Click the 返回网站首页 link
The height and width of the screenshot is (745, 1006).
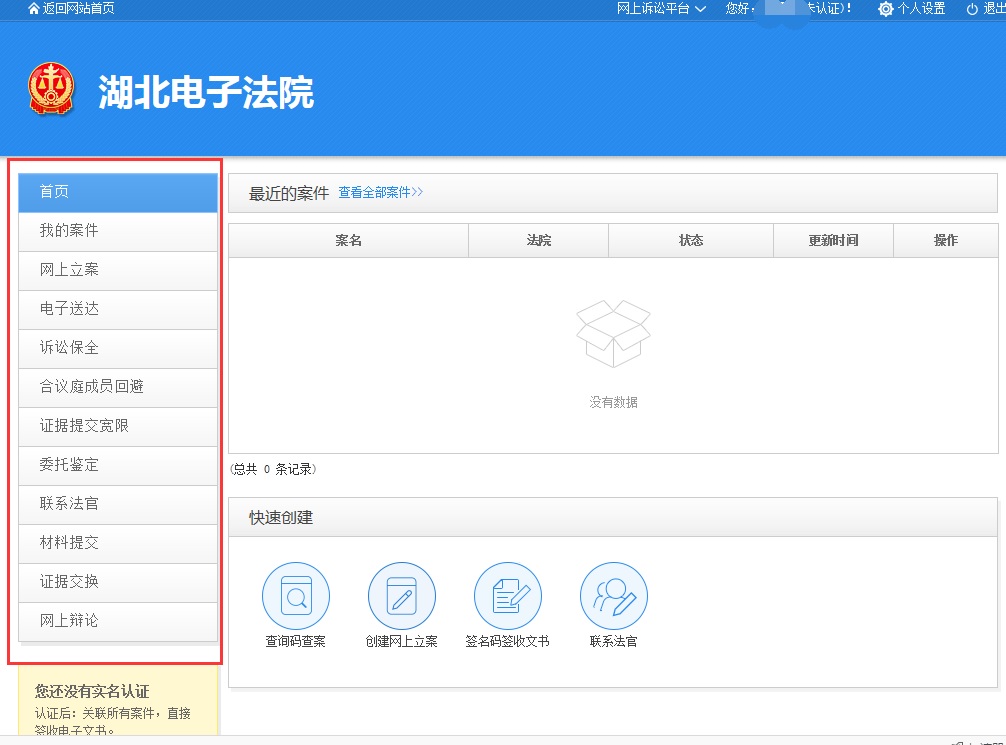(78, 8)
